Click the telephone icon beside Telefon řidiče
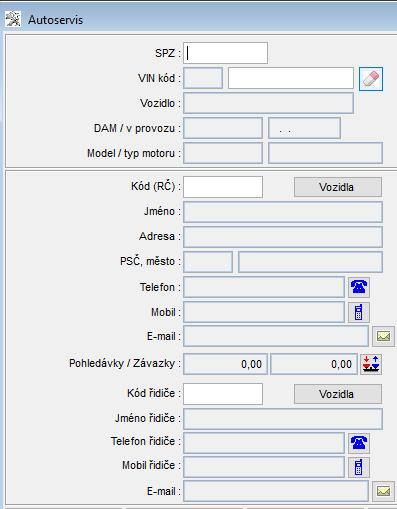The width and height of the screenshot is (397, 509). pos(359,442)
